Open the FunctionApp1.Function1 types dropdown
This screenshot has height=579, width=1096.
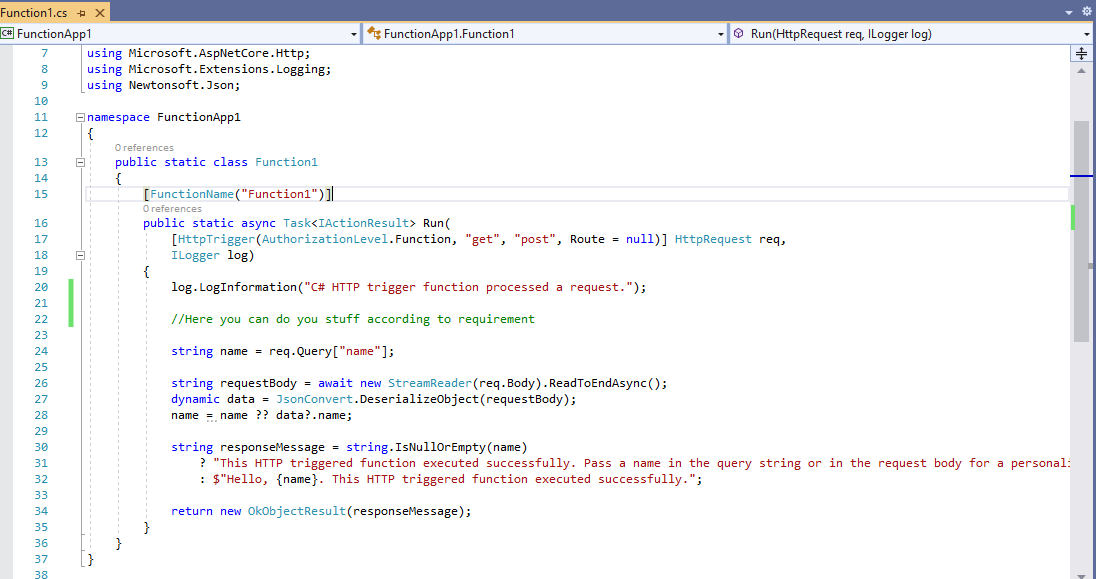click(719, 33)
